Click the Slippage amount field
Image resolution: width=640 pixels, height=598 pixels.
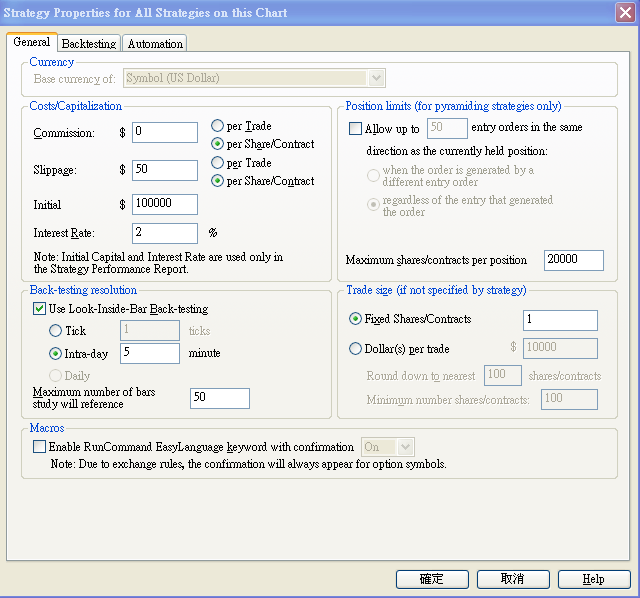click(165, 170)
